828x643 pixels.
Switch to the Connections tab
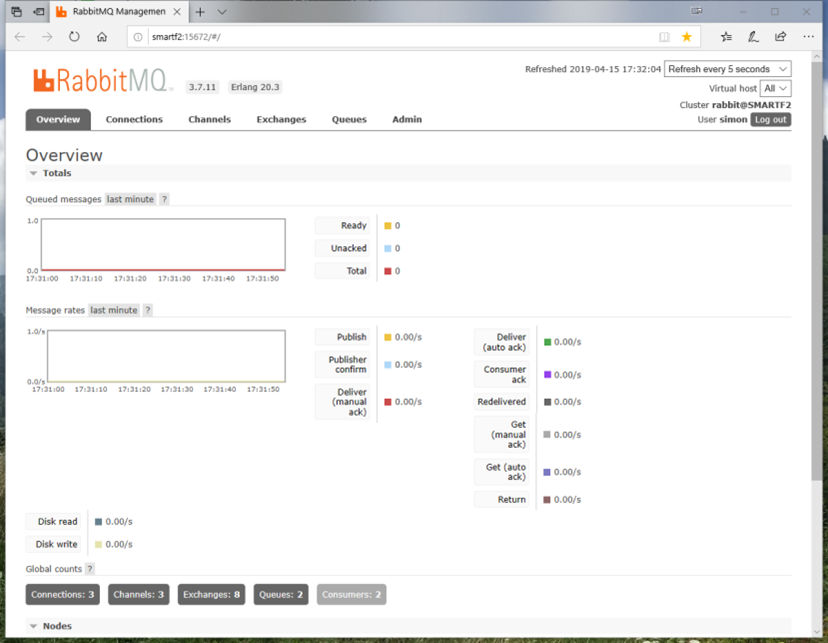pos(134,119)
